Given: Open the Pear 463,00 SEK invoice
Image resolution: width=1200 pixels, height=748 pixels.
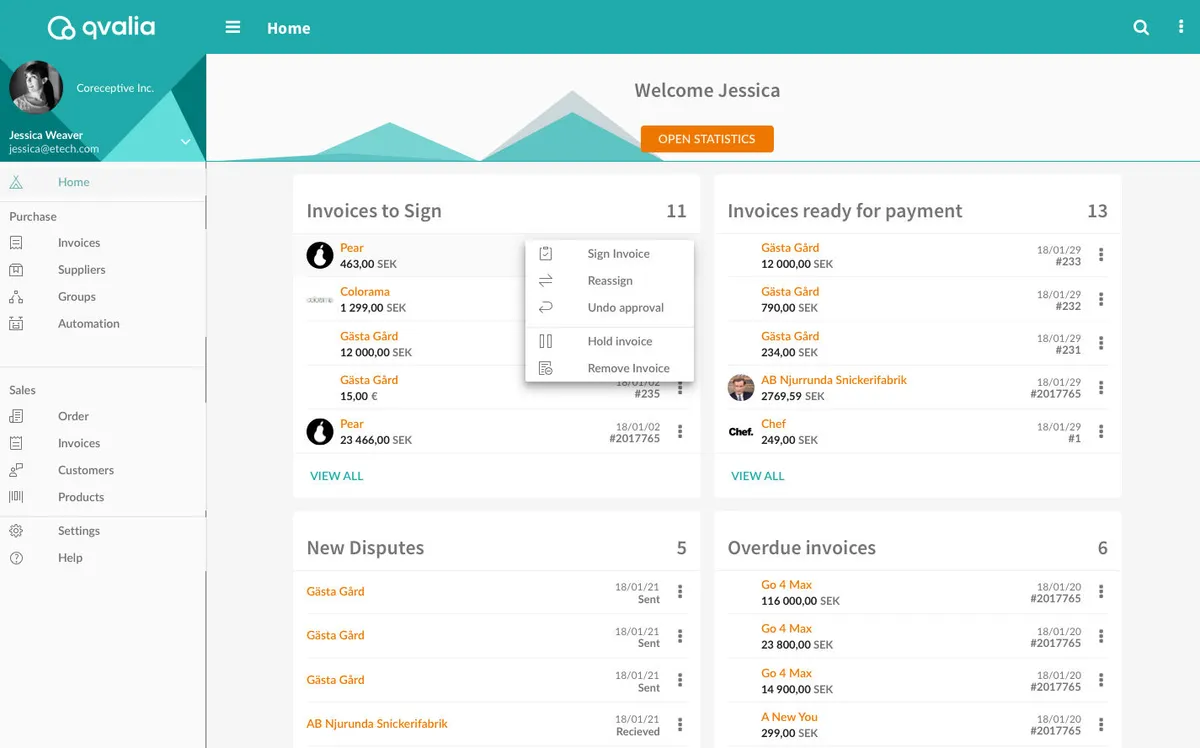Looking at the screenshot, I should (x=352, y=248).
